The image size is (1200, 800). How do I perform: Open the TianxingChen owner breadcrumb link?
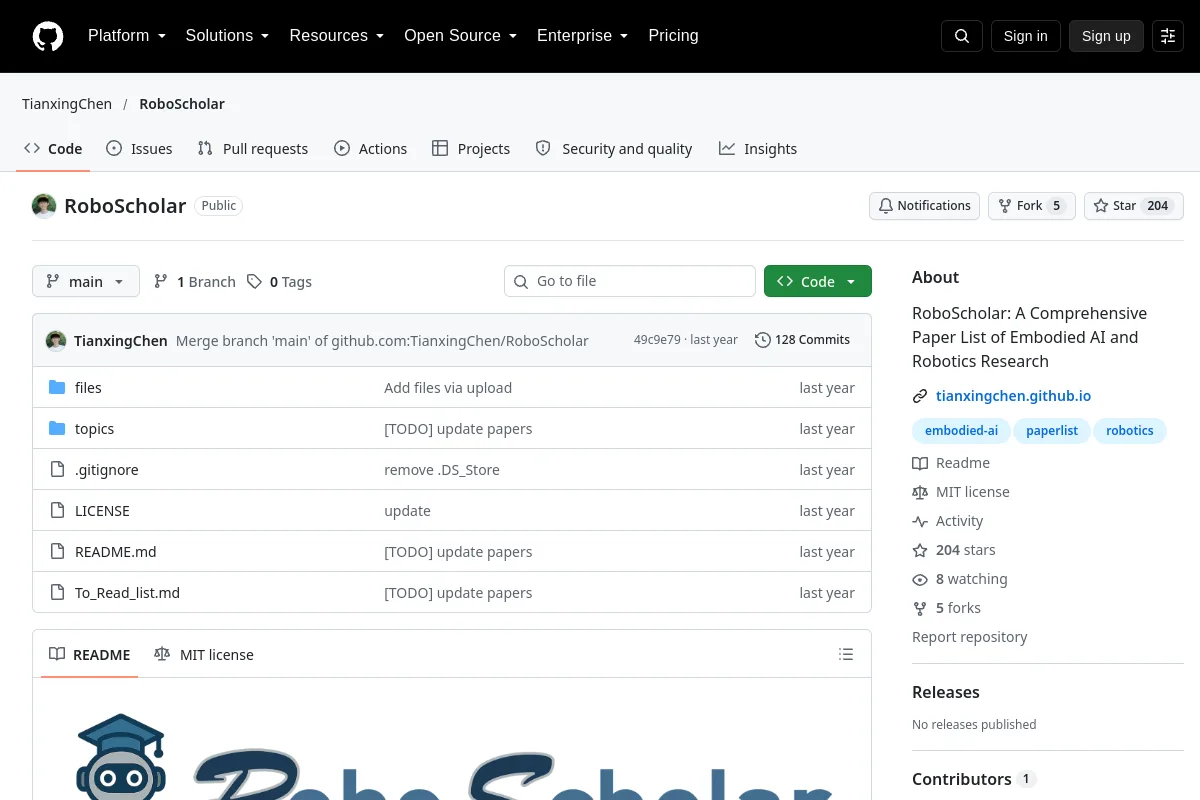point(67,104)
